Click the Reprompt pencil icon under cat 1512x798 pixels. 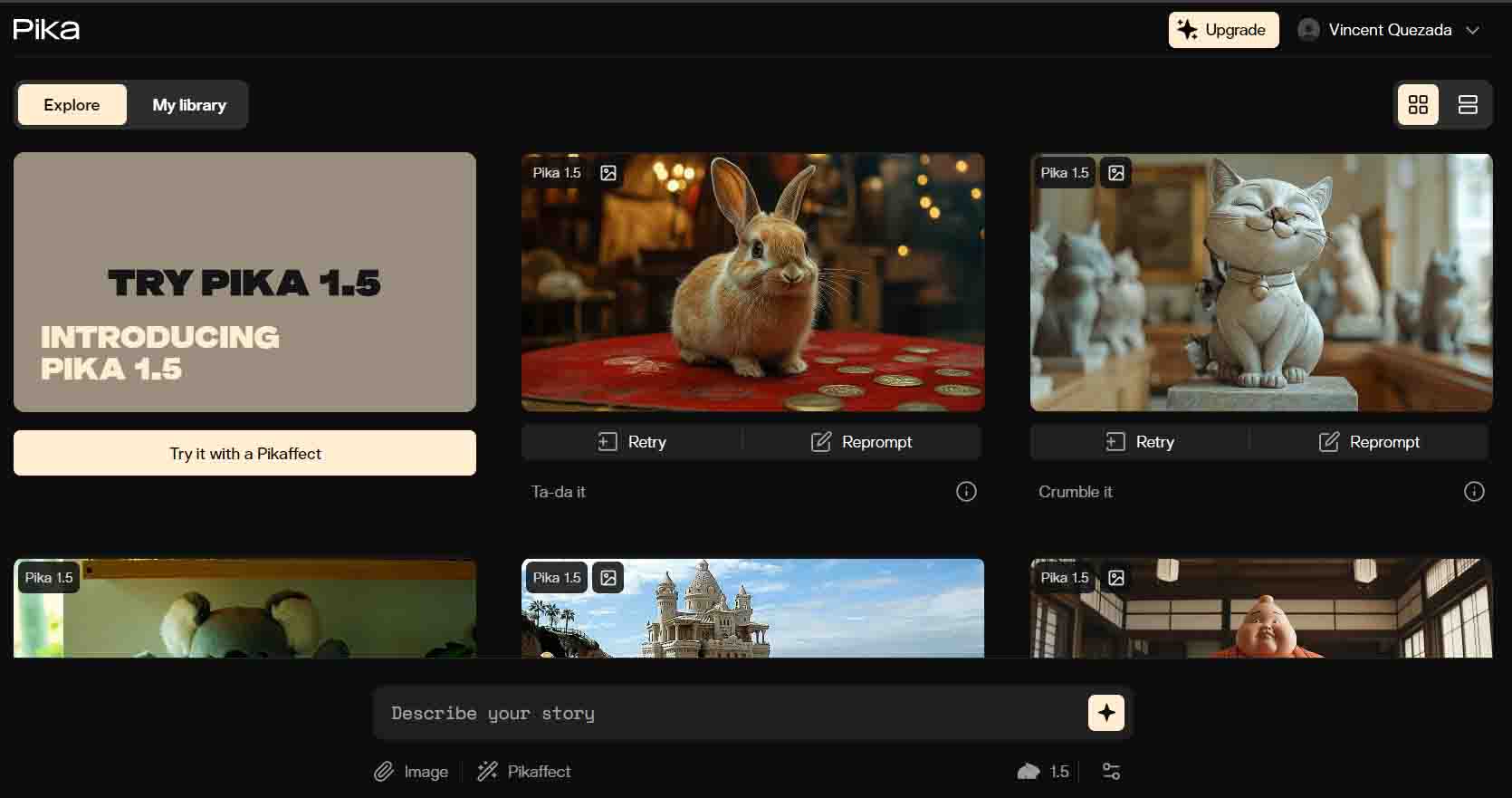1328,442
